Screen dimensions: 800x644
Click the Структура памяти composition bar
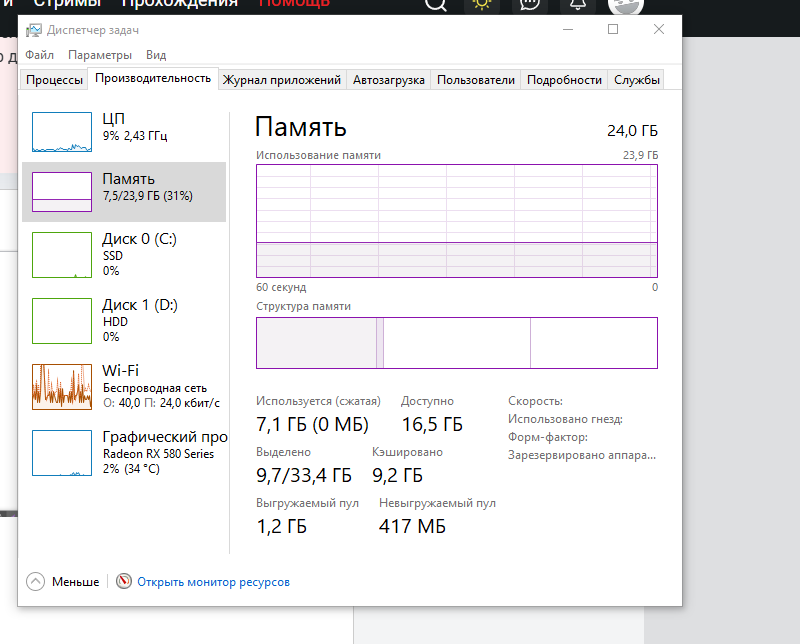(x=456, y=343)
